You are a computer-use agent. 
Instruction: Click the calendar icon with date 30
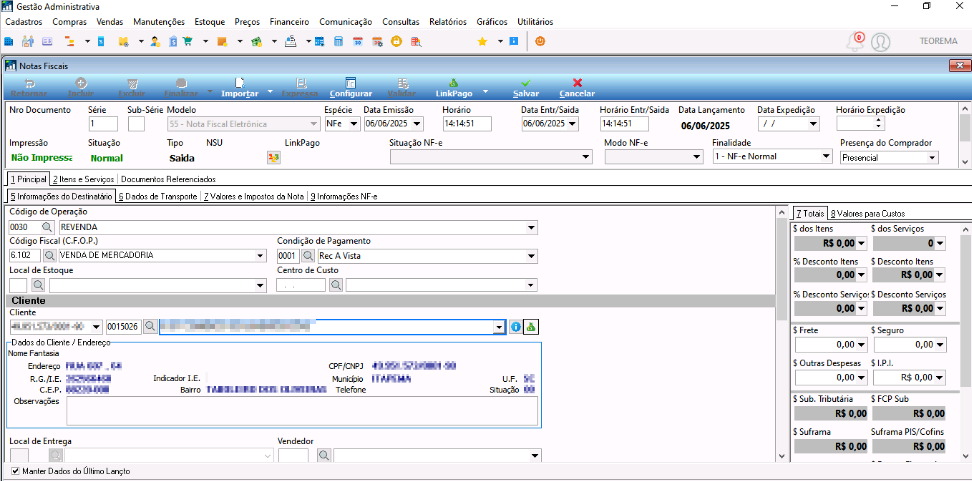pyautogui.click(x=358, y=42)
